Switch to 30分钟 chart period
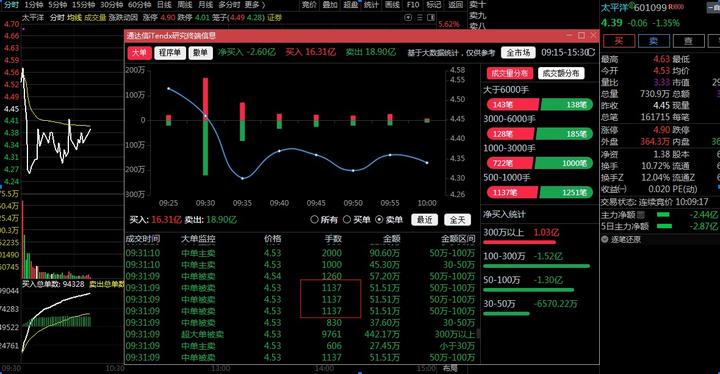Viewport: 720px width, 374px height. click(112, 5)
